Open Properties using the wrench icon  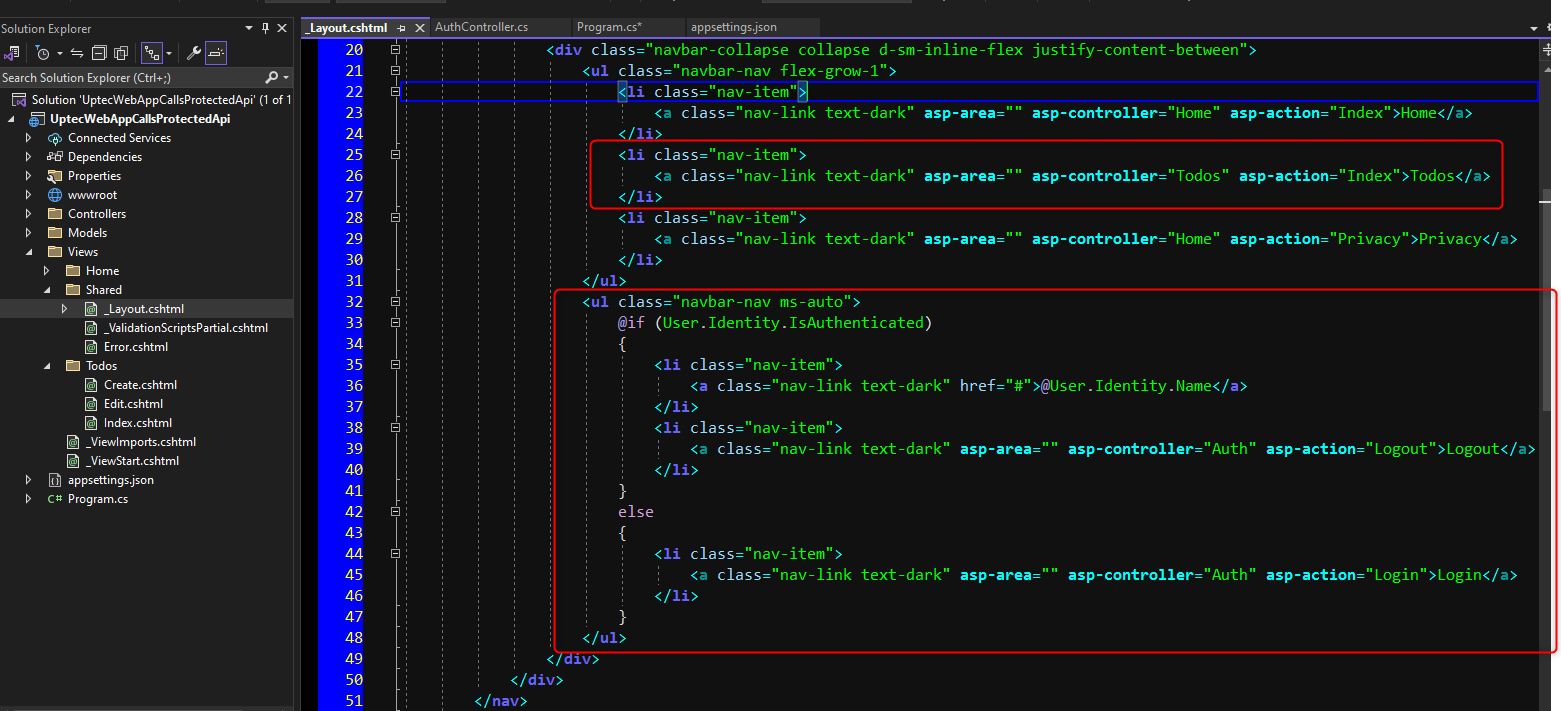[x=194, y=53]
